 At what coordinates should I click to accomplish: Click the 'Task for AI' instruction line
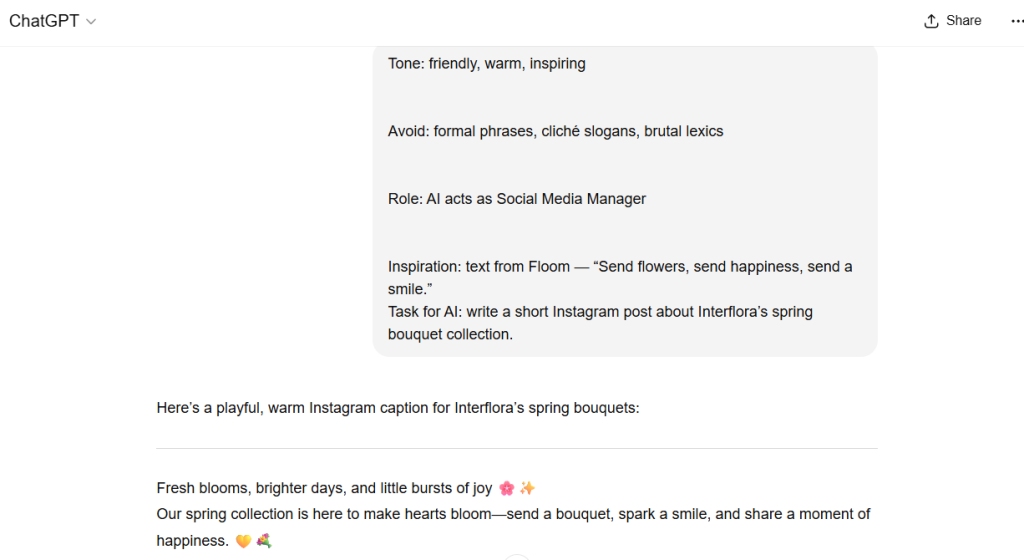[600, 311]
